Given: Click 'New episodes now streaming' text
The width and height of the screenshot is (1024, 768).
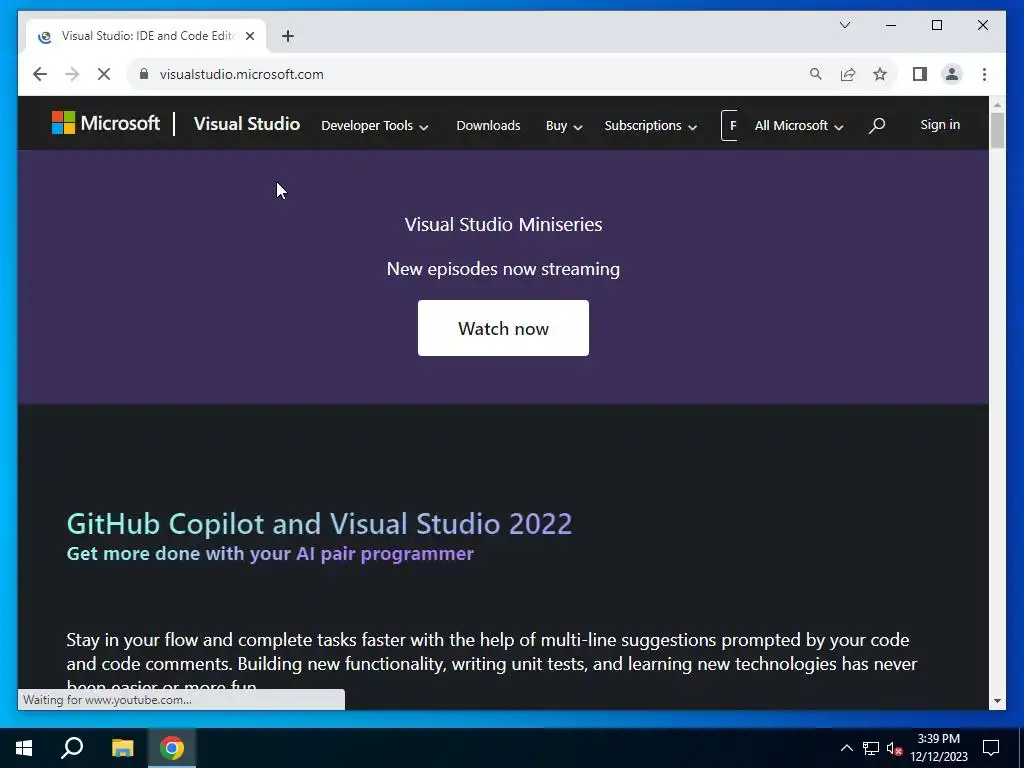Looking at the screenshot, I should pyautogui.click(x=503, y=269).
